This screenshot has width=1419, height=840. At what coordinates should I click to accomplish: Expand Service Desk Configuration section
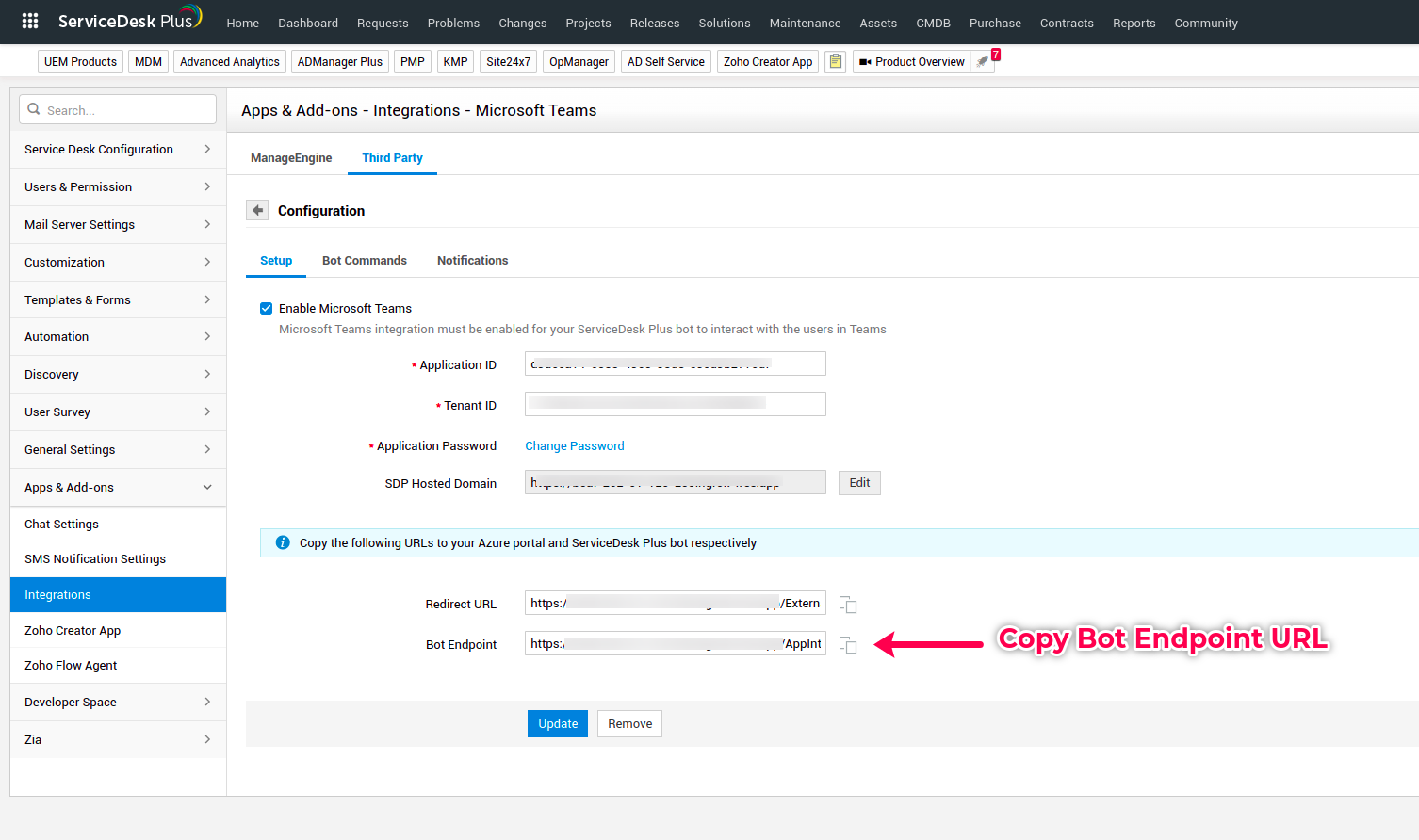click(x=118, y=149)
